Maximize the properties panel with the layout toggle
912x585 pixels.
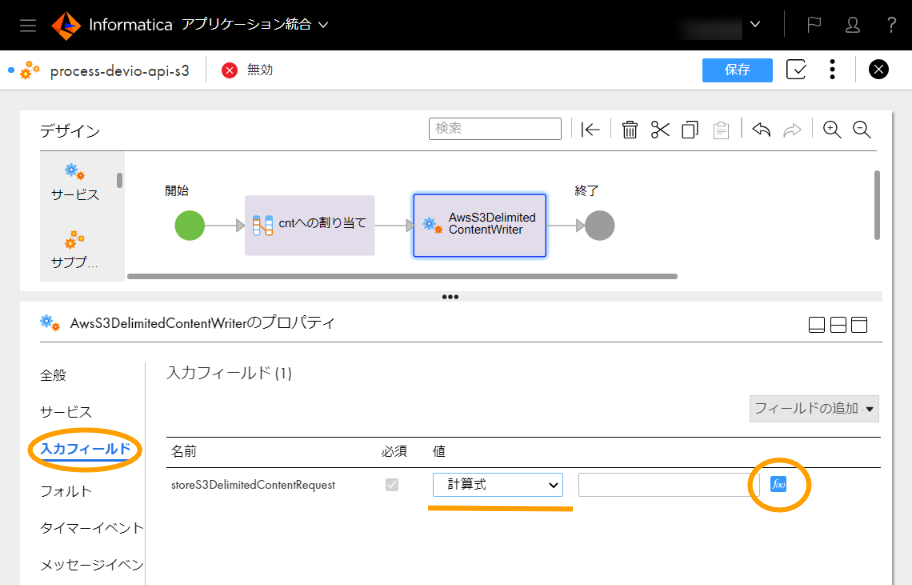pyautogui.click(x=858, y=324)
